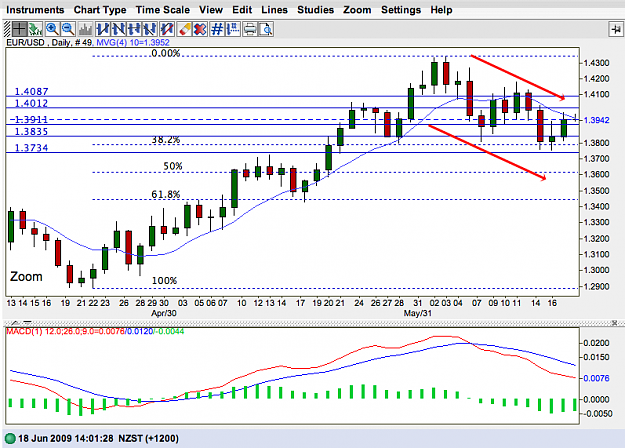Open the Chart Type menu
The width and height of the screenshot is (625, 448).
tap(100, 10)
